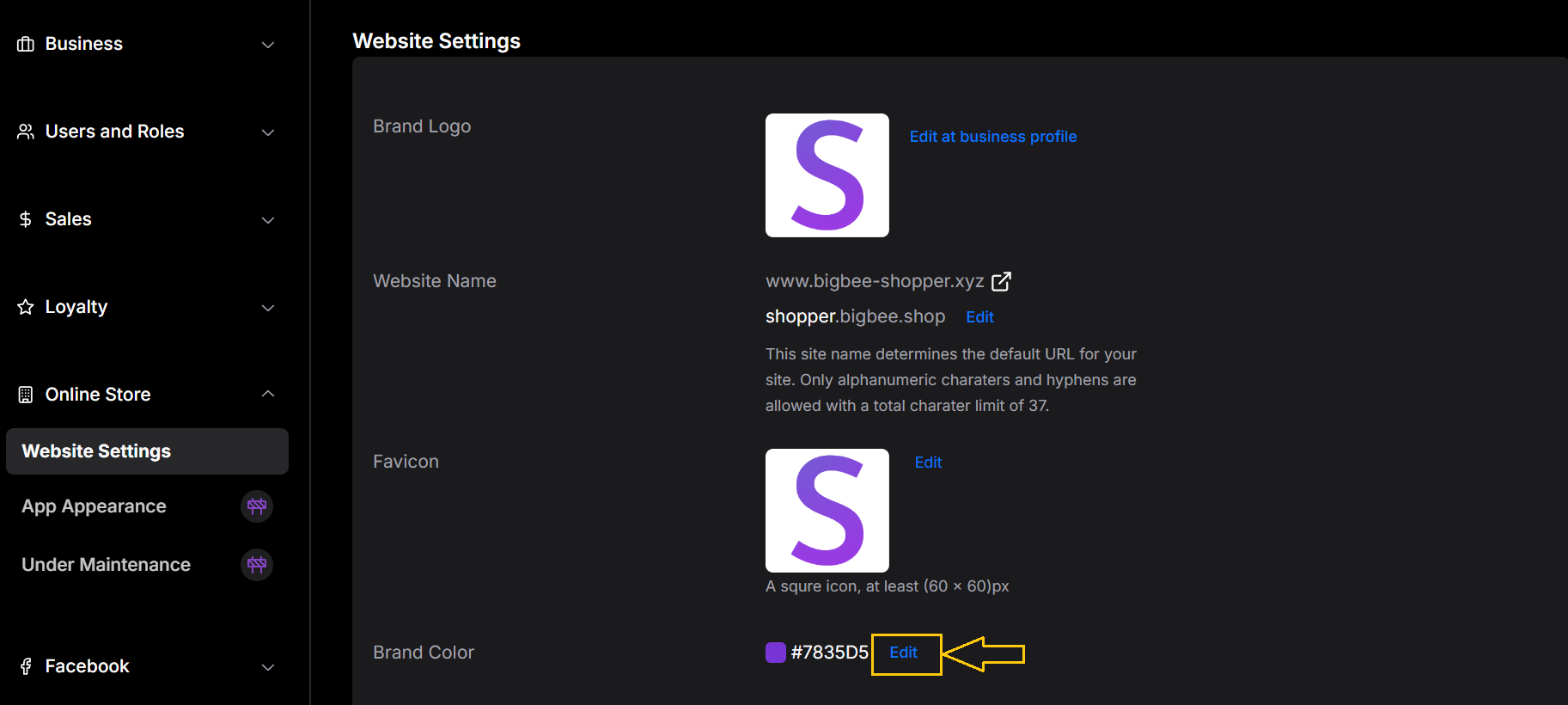
Task: Expand the Business menu chevron
Action: pyautogui.click(x=268, y=45)
